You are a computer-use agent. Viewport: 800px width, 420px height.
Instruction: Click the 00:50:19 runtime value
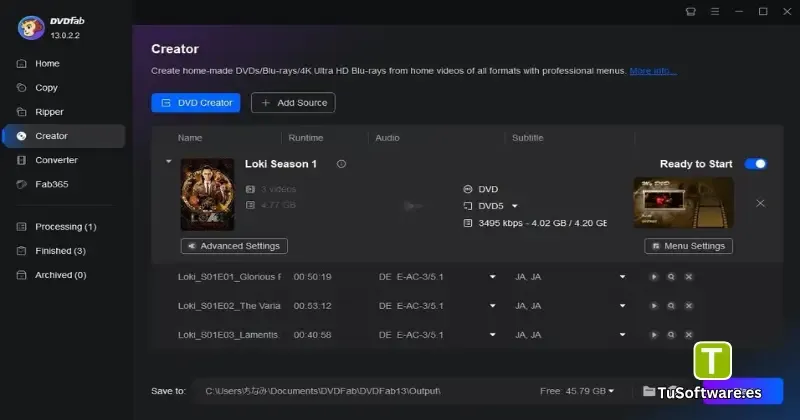(312, 277)
